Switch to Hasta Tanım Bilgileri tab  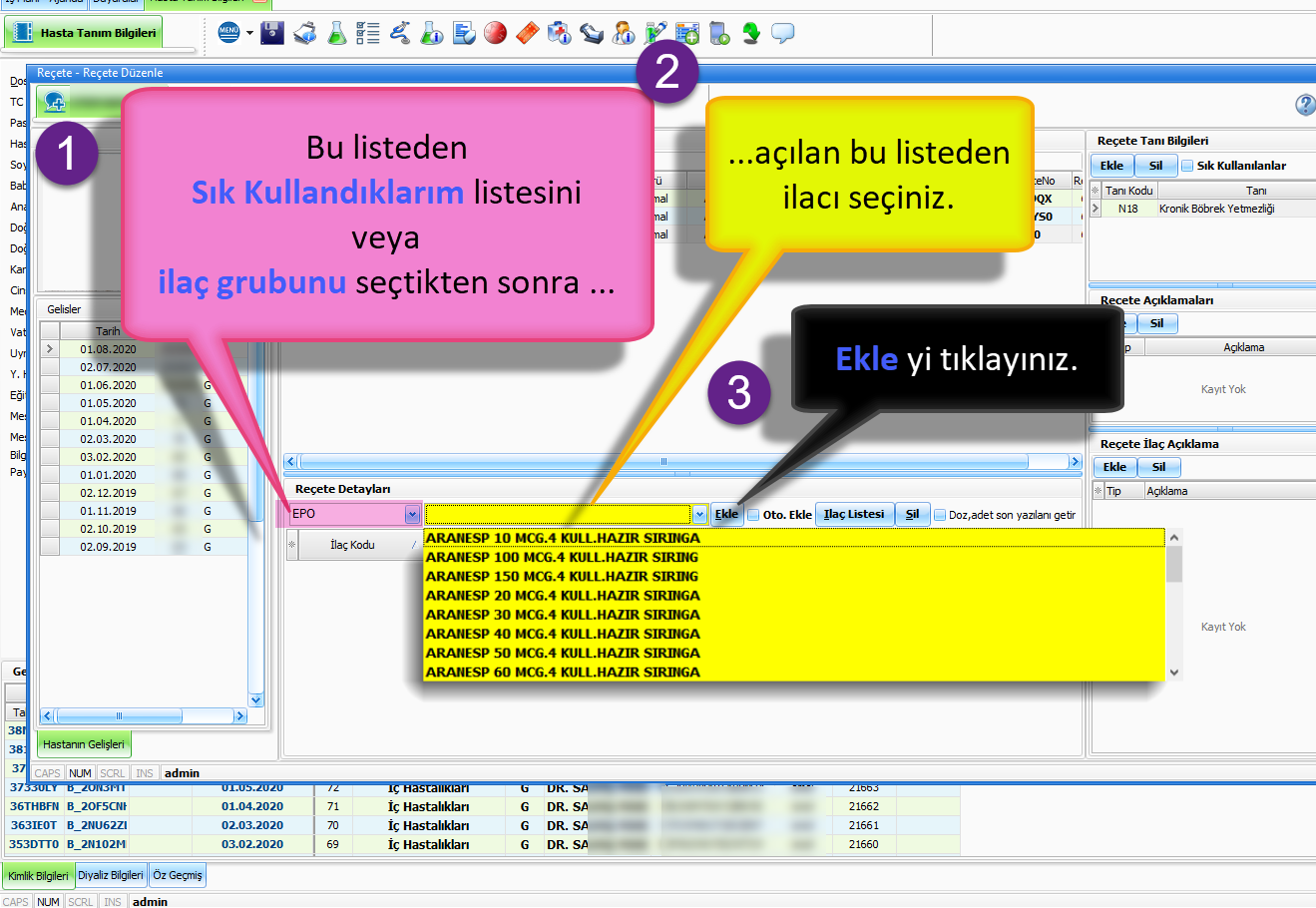[x=85, y=33]
